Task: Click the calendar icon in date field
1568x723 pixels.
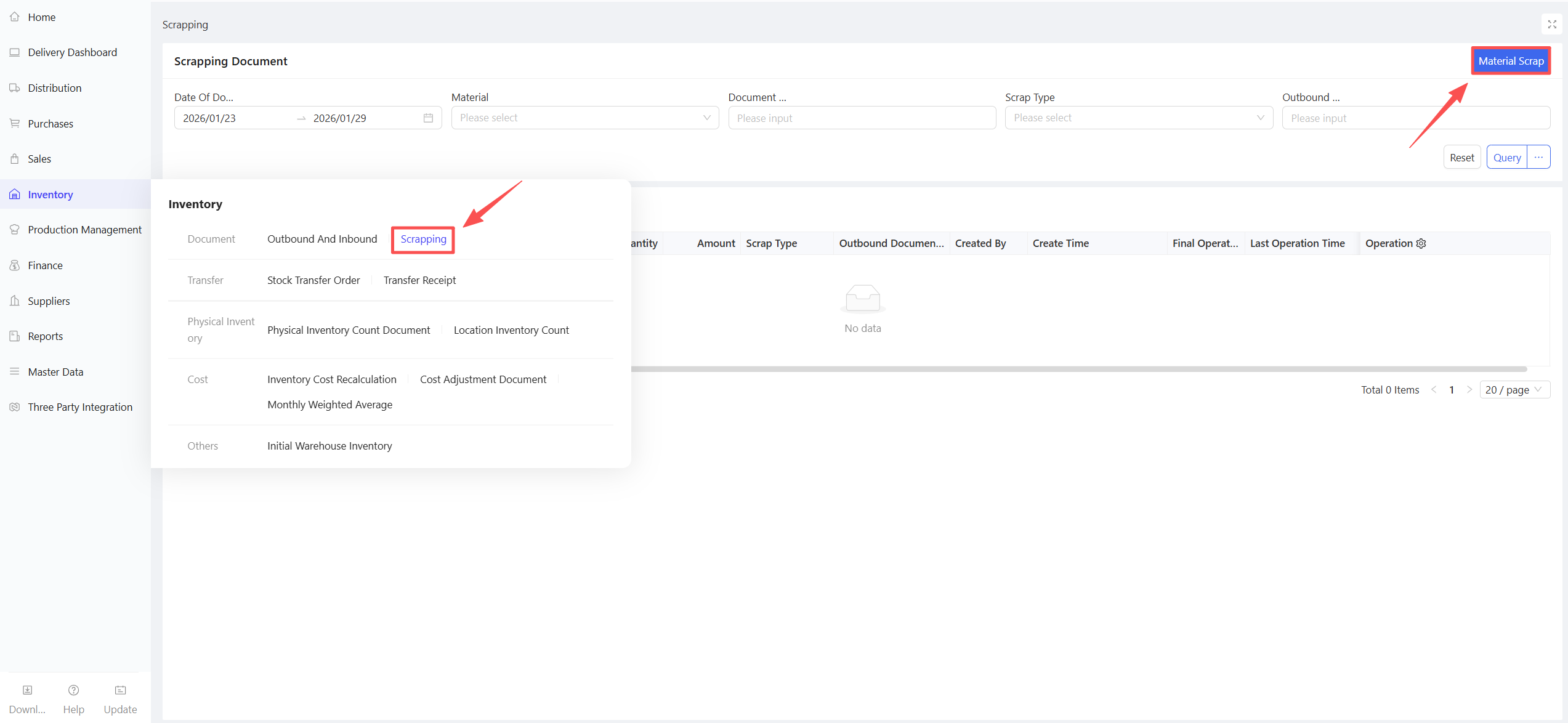Action: pyautogui.click(x=428, y=118)
